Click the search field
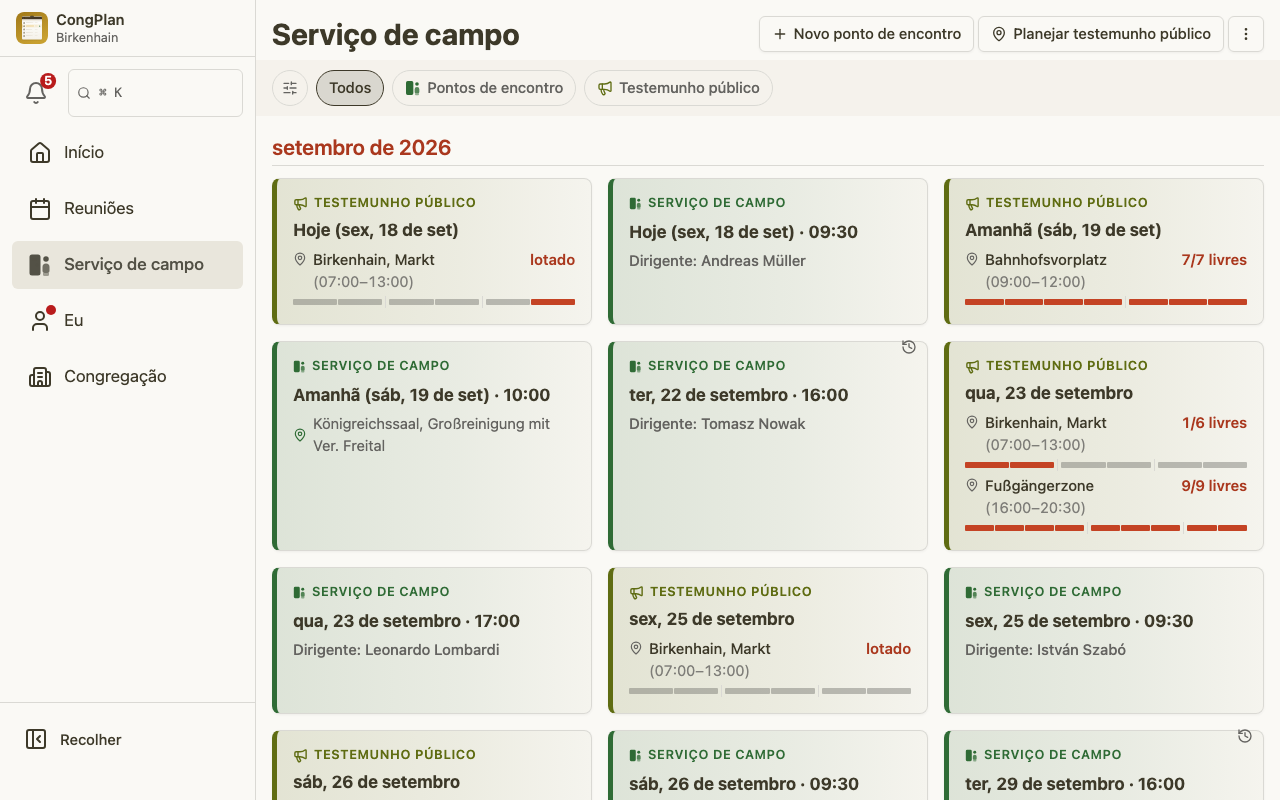1280x800 pixels. 155,92
